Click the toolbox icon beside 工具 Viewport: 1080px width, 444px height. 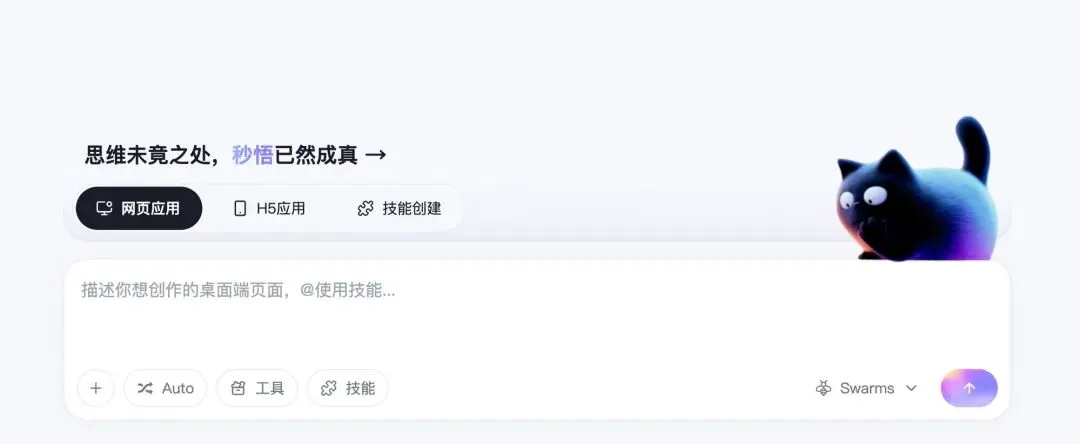coord(238,388)
